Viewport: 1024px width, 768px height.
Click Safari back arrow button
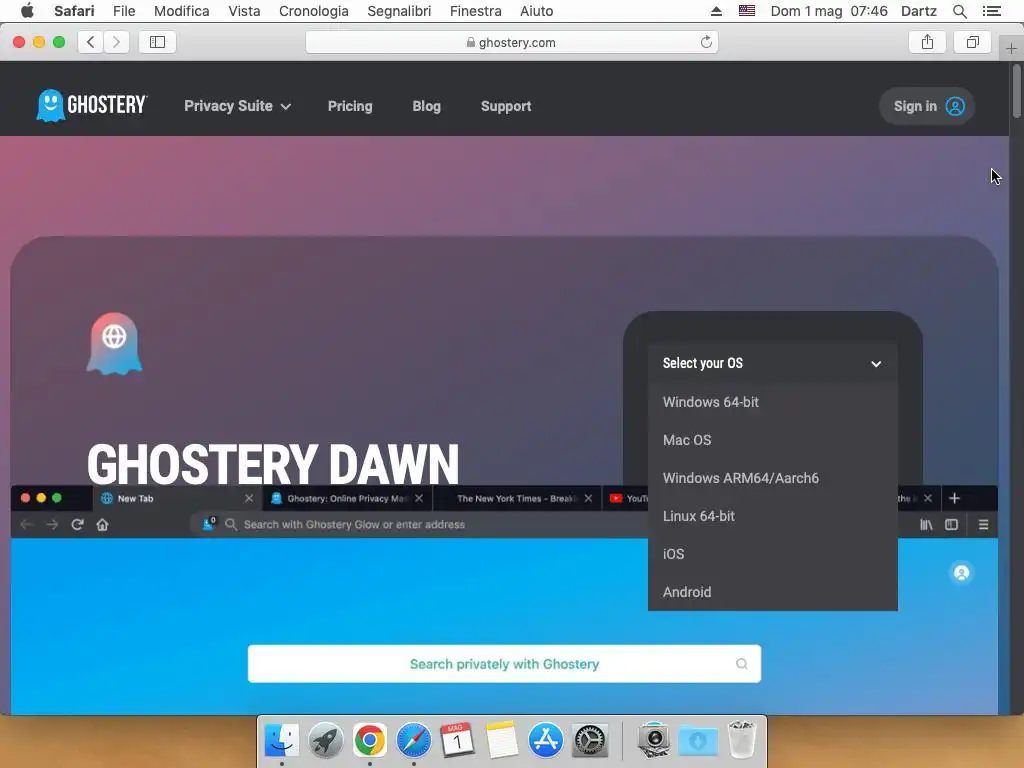click(x=91, y=42)
